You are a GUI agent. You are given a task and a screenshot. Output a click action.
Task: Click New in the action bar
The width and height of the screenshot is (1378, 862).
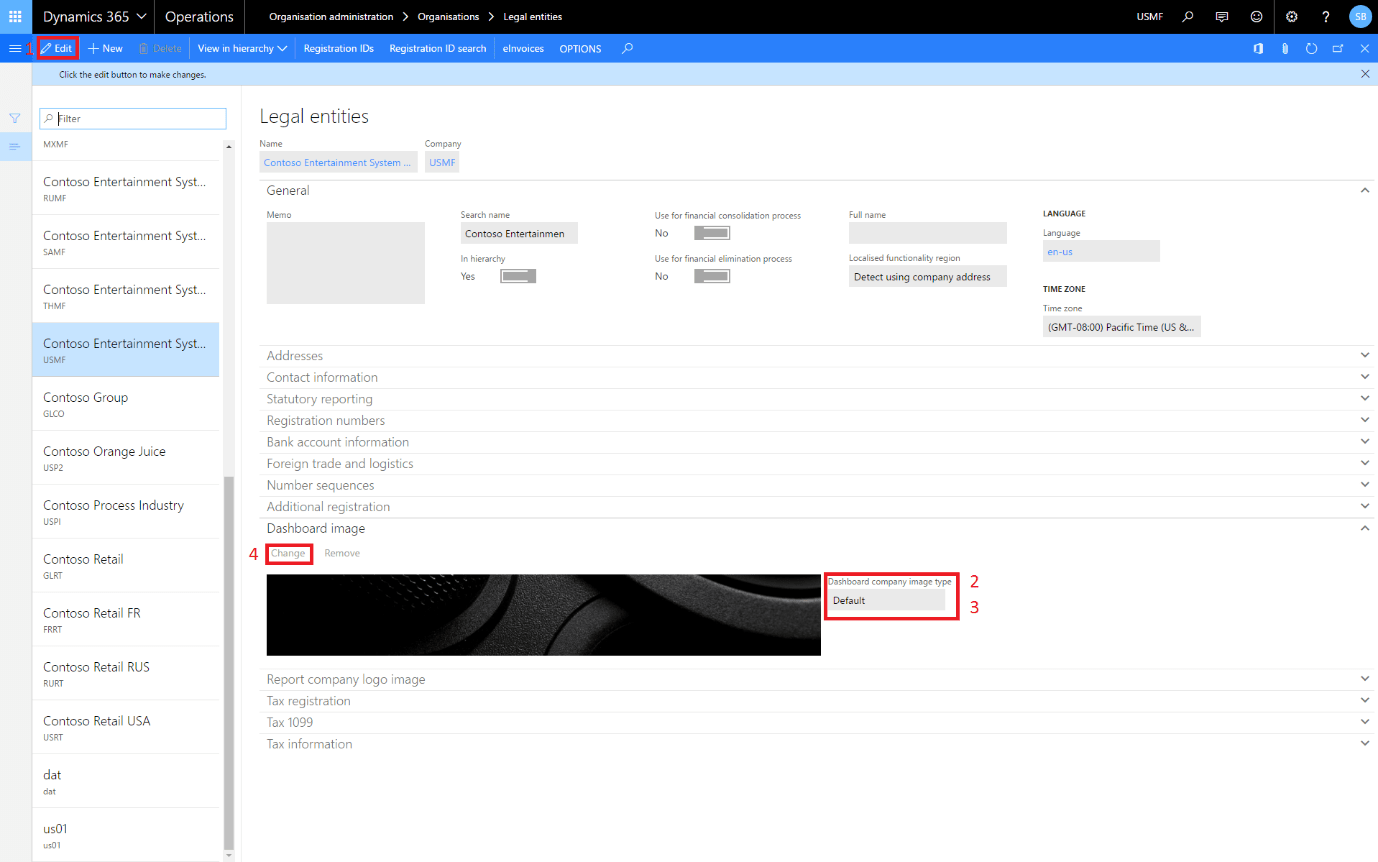[105, 48]
